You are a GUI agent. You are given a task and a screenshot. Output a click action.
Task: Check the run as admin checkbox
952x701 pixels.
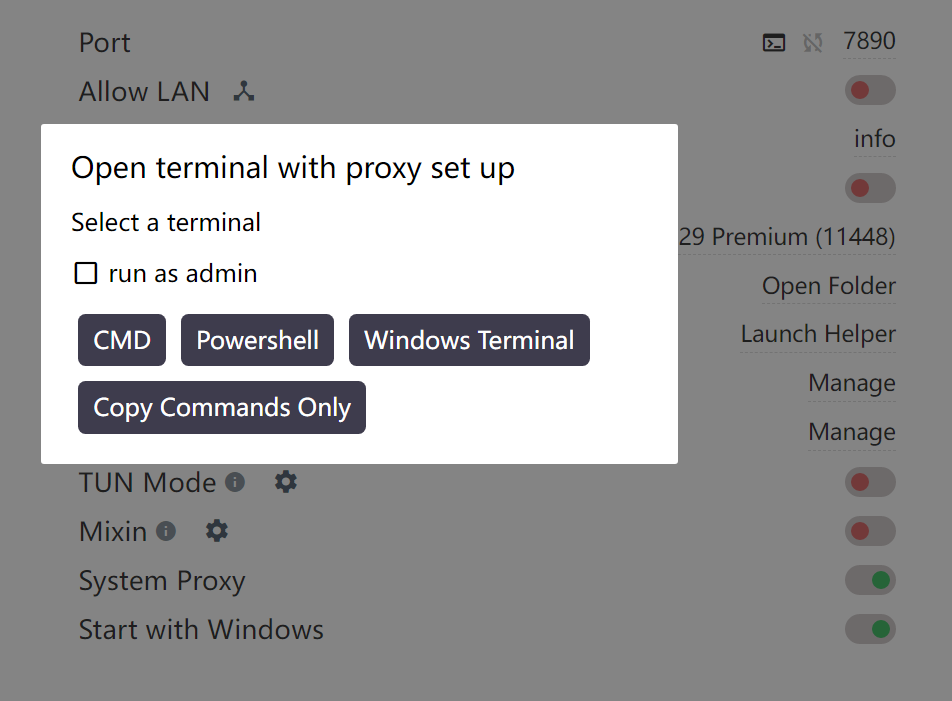point(86,273)
